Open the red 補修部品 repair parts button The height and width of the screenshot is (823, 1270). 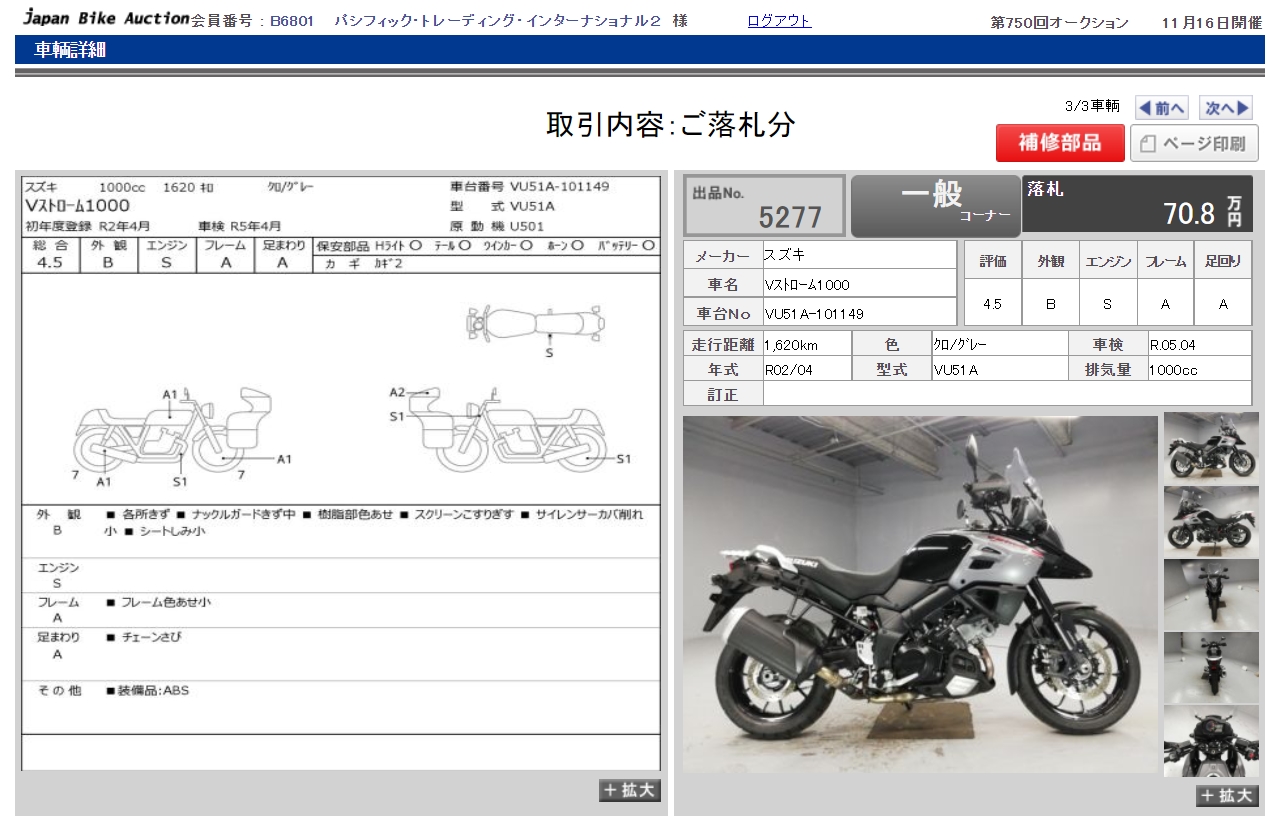(1060, 143)
